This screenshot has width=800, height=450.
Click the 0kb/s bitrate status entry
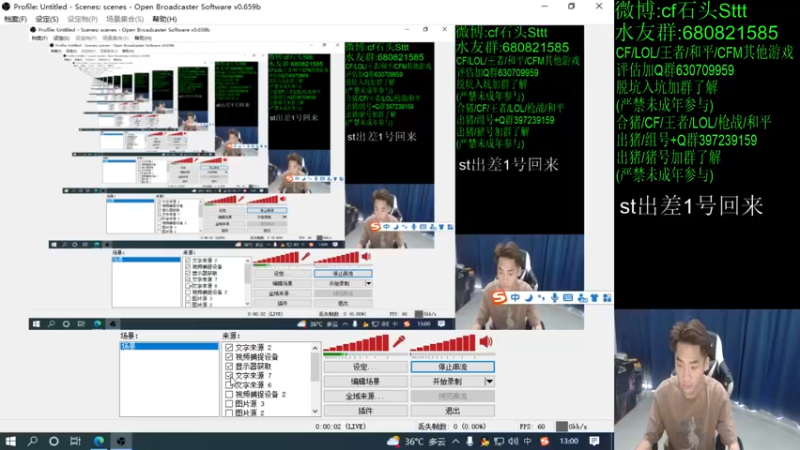click(x=578, y=427)
